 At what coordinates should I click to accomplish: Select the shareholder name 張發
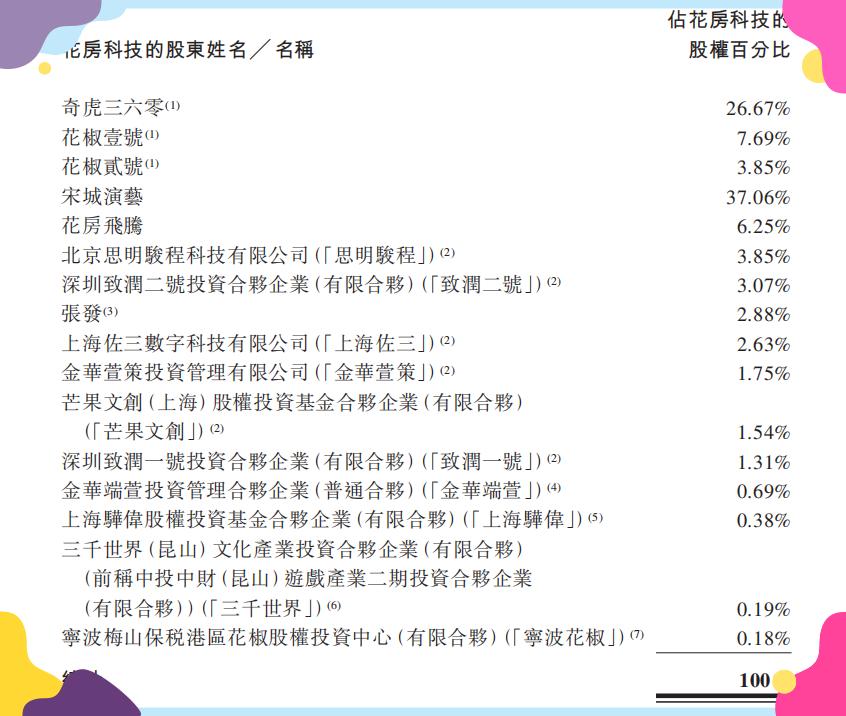coord(82,313)
